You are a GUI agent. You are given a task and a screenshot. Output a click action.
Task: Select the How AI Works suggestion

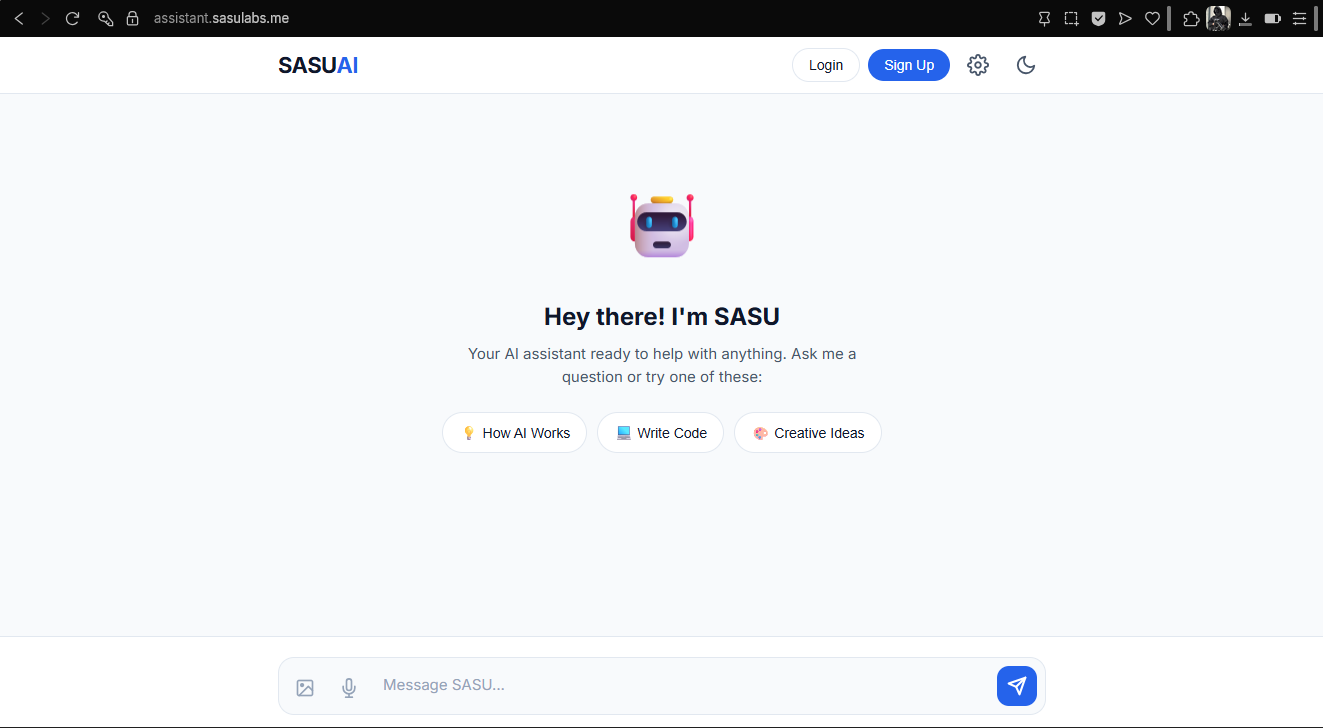515,433
